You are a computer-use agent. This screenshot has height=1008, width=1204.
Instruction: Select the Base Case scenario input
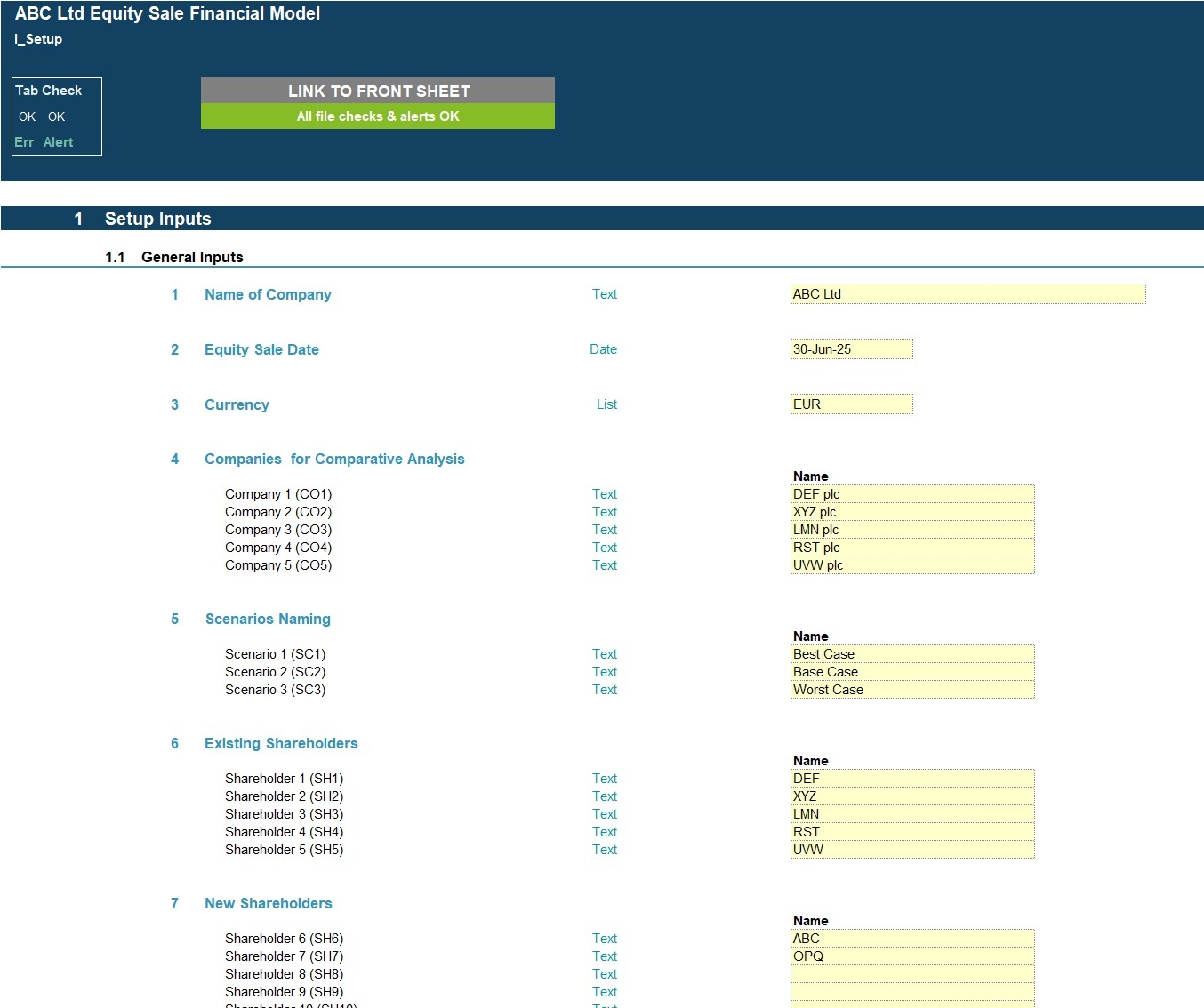point(911,671)
